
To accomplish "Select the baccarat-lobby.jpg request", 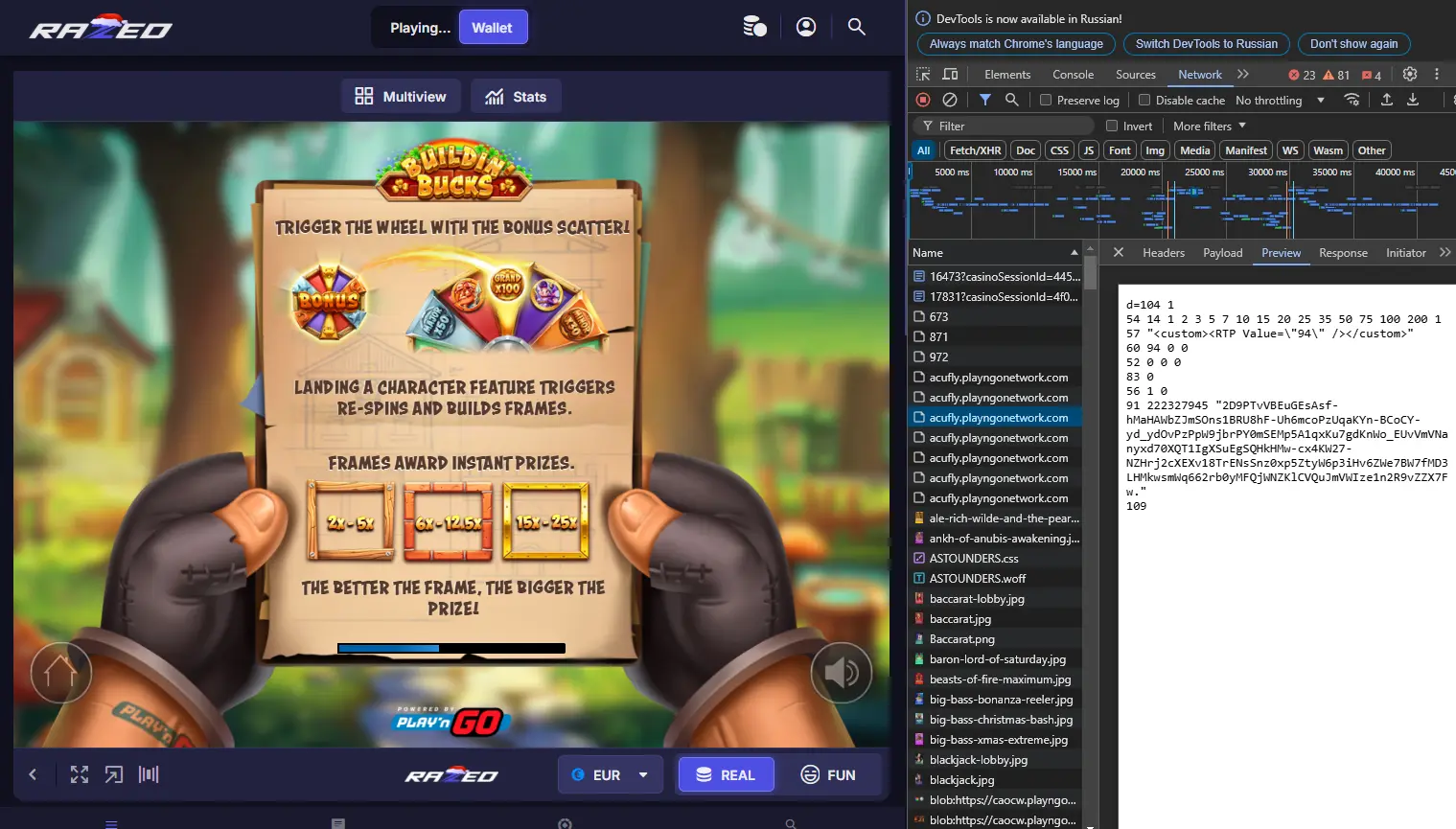I will click(x=995, y=598).
